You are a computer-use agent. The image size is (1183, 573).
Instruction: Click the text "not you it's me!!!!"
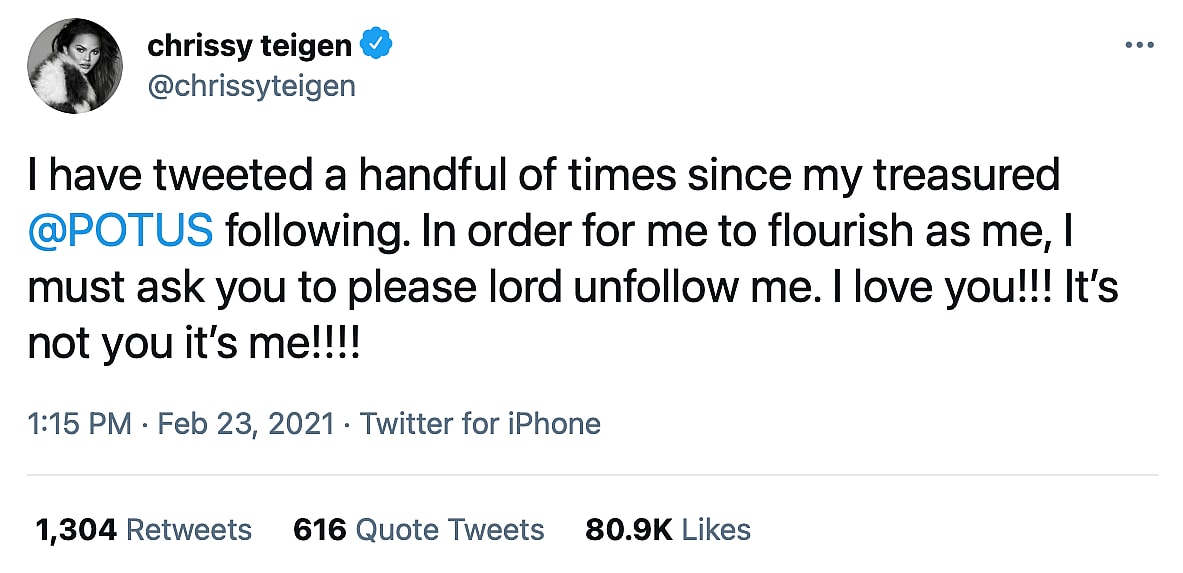pyautogui.click(x=193, y=344)
